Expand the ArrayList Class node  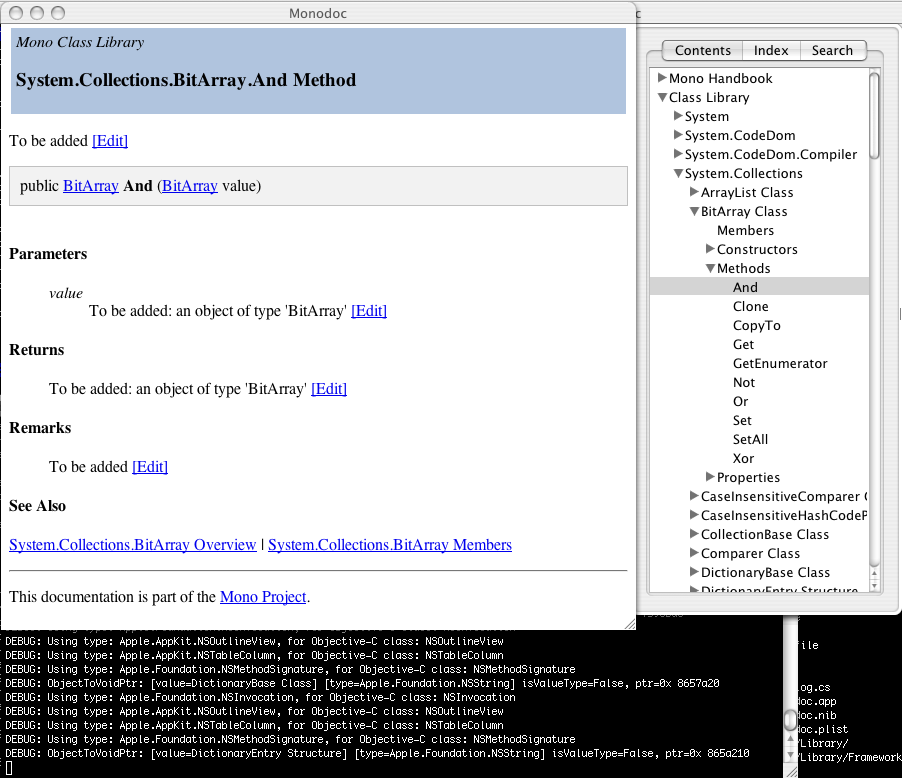click(x=694, y=192)
